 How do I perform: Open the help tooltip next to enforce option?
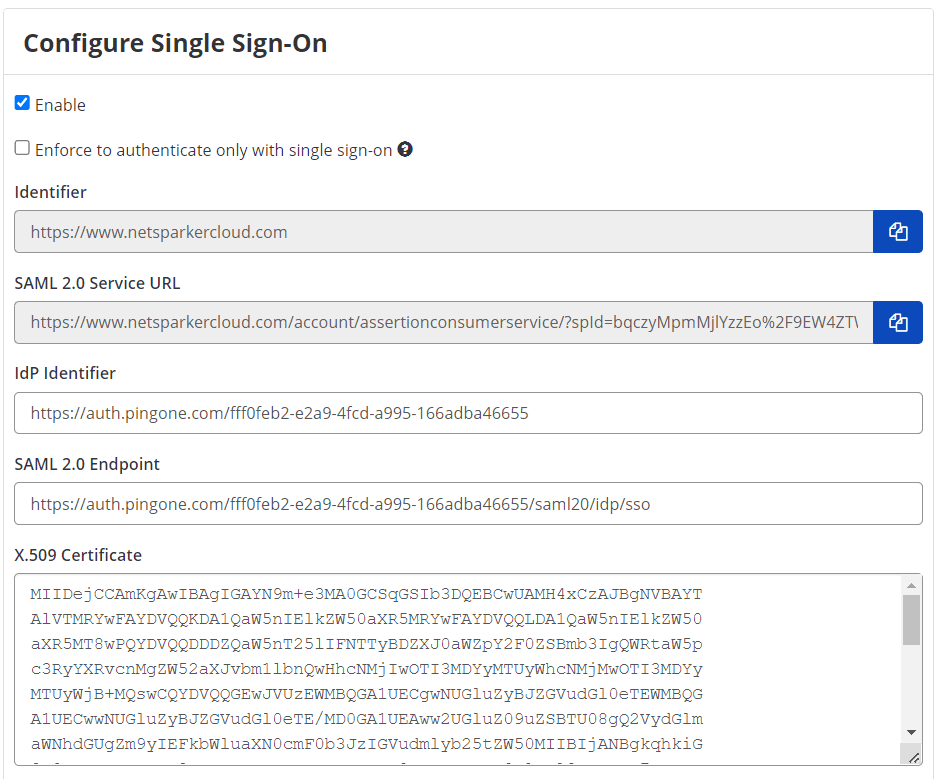(x=404, y=149)
